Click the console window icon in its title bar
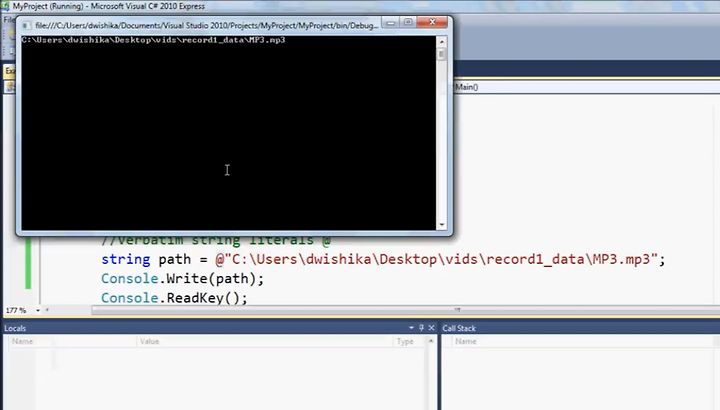 pyautogui.click(x=26, y=26)
